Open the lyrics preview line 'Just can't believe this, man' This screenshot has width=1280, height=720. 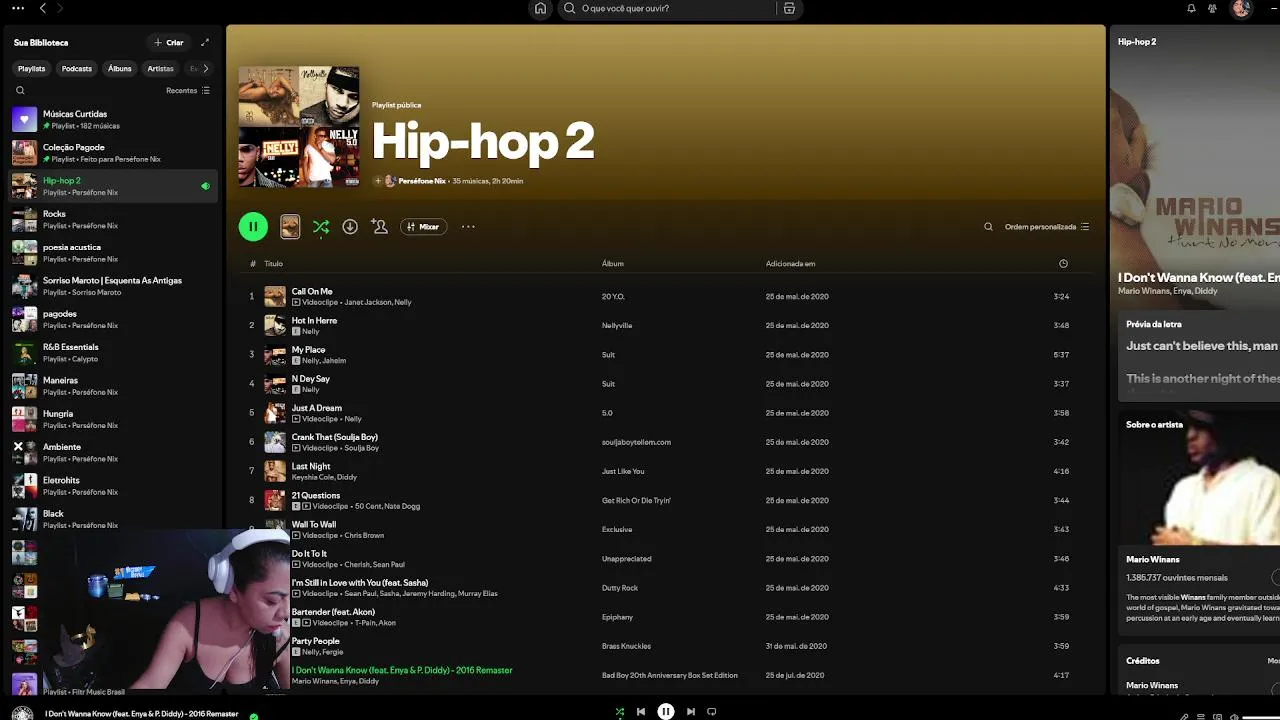[x=1202, y=346]
